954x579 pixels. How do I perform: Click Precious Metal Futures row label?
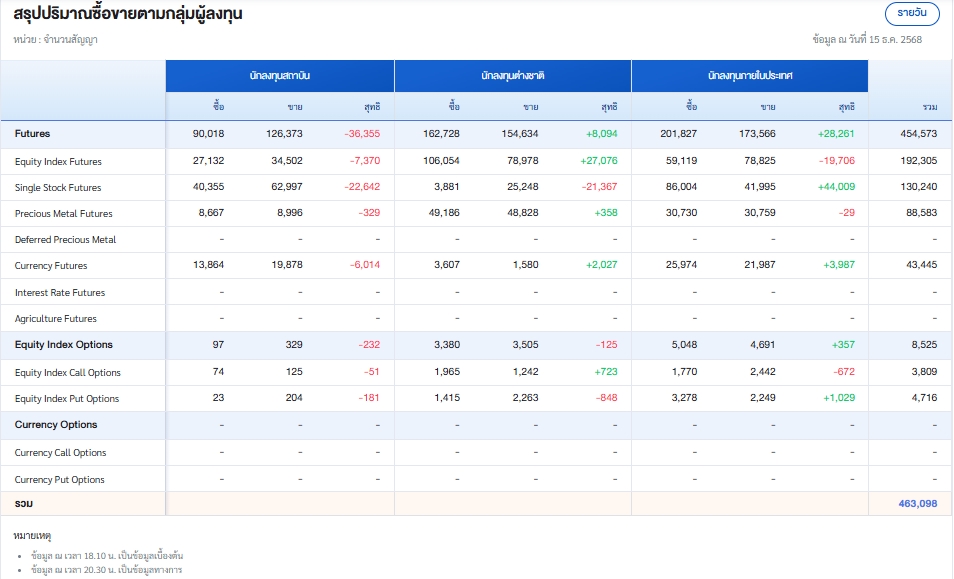pyautogui.click(x=63, y=214)
